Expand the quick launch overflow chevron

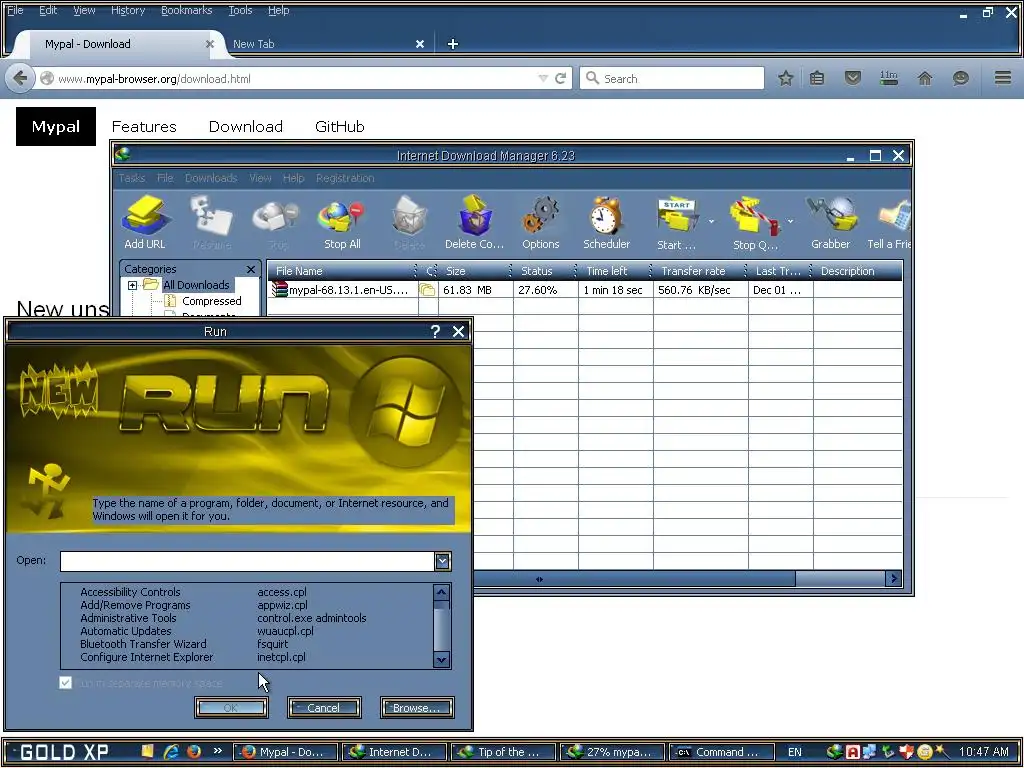[x=217, y=750]
